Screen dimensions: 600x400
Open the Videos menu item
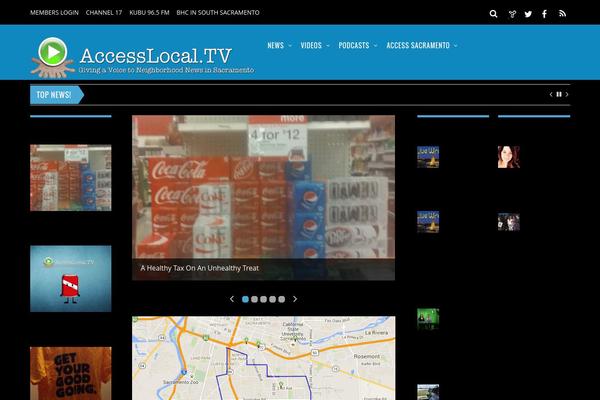(x=311, y=45)
